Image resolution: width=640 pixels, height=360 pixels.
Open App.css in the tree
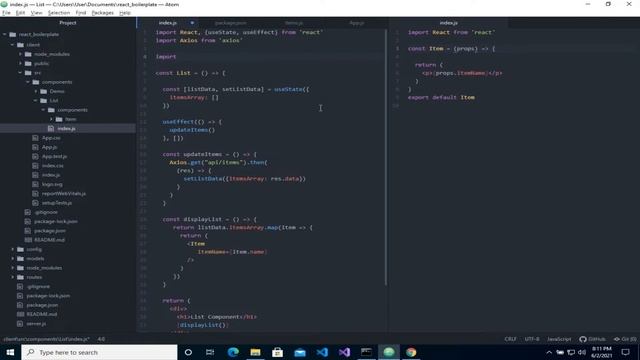51,138
